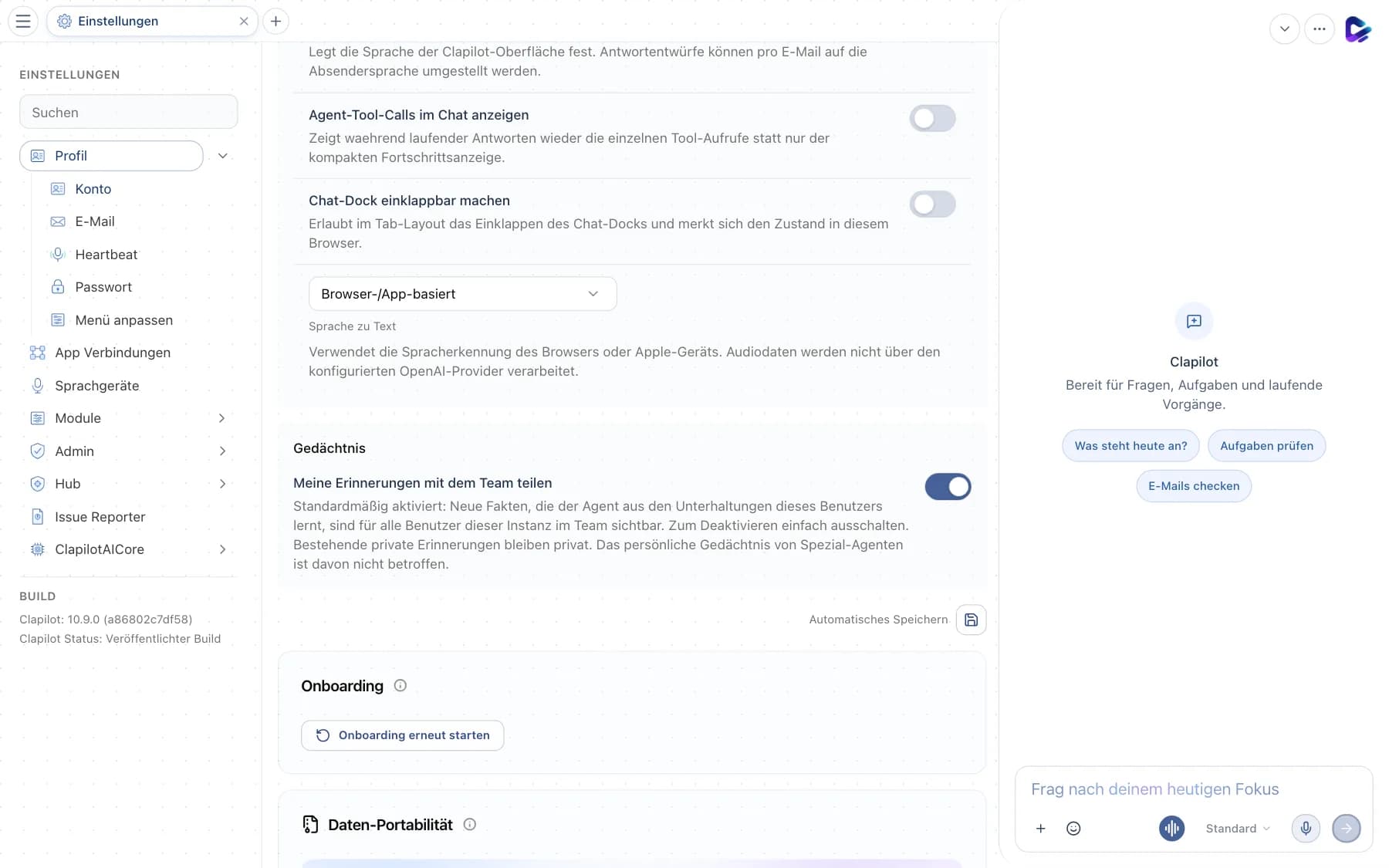Screen dimensions: 1389x868
Task: Expand the ClapilotAICore section
Action: click(x=222, y=549)
